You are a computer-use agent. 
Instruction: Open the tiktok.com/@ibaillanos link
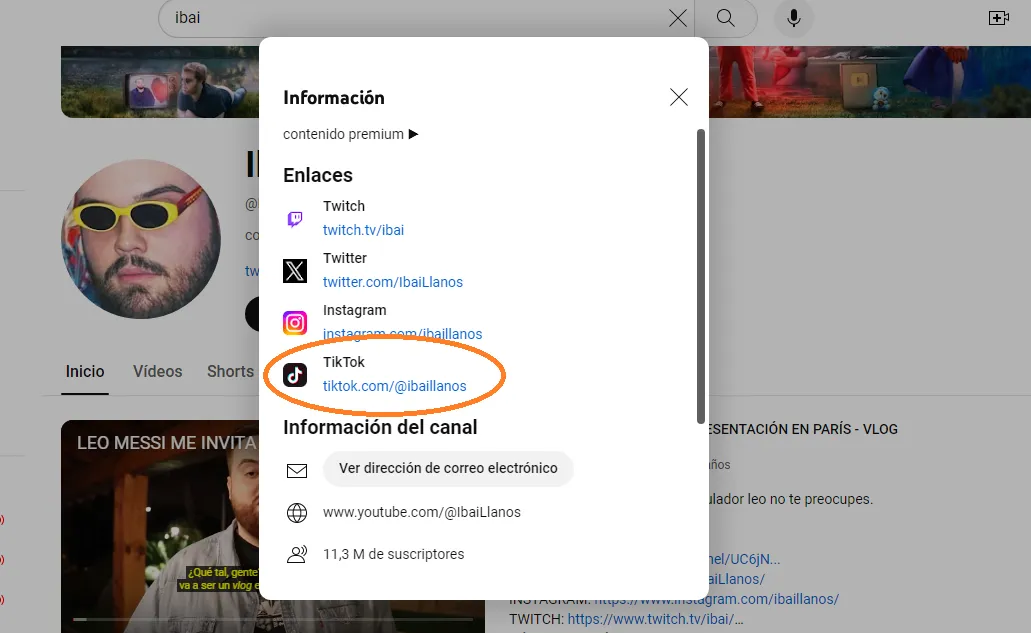[395, 386]
